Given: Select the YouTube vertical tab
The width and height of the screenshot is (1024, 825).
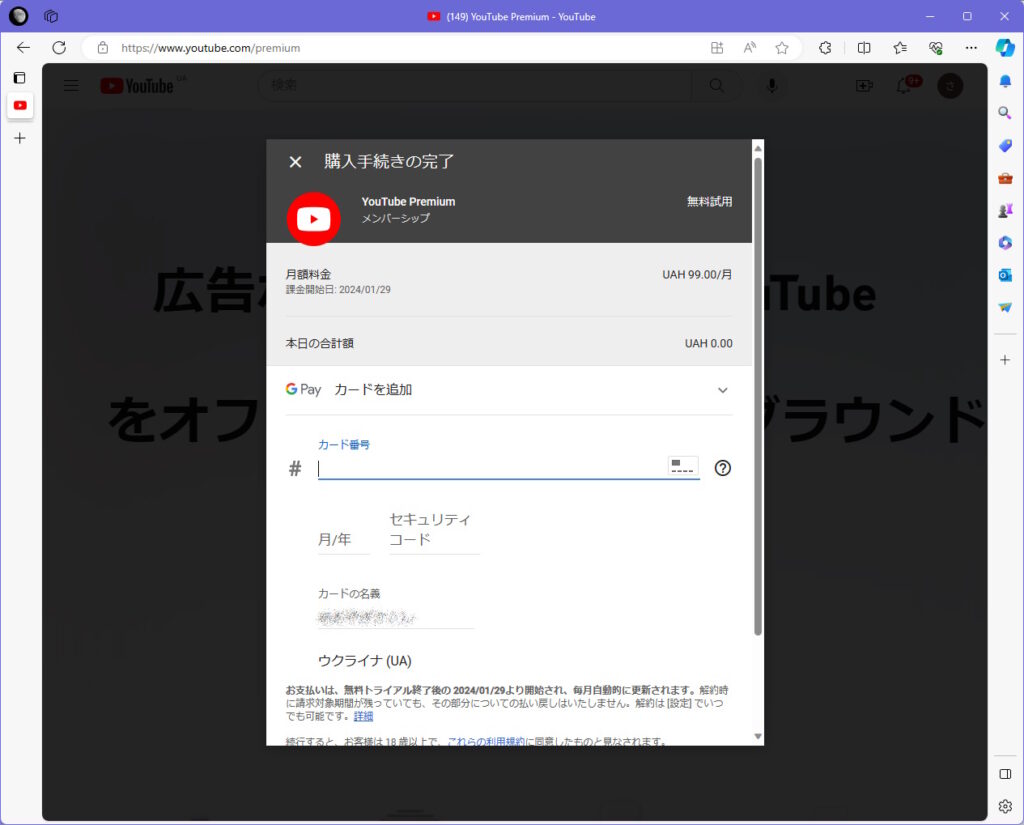Looking at the screenshot, I should coord(20,105).
